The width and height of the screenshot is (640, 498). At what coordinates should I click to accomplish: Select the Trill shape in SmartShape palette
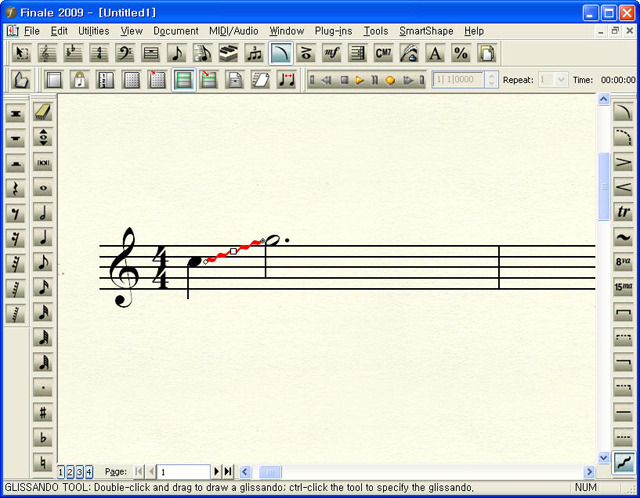pos(623,212)
